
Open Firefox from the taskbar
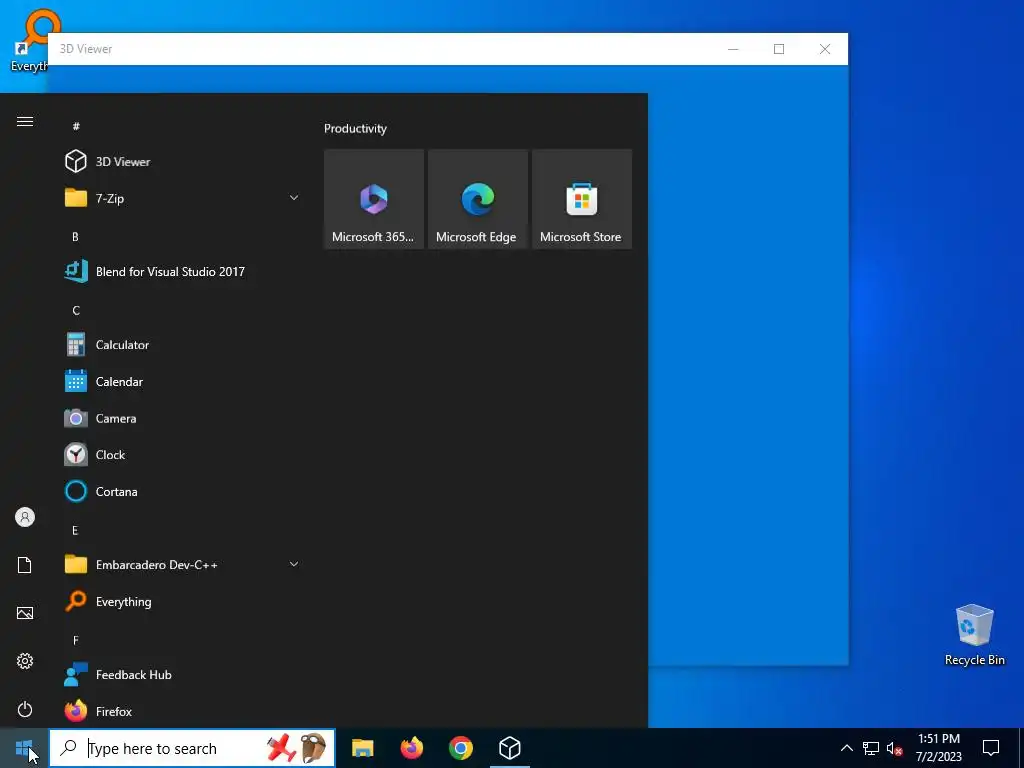(411, 748)
